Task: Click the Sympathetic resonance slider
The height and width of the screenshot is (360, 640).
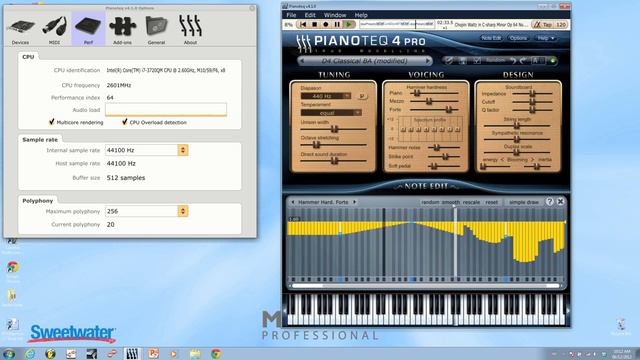Action: (517, 139)
